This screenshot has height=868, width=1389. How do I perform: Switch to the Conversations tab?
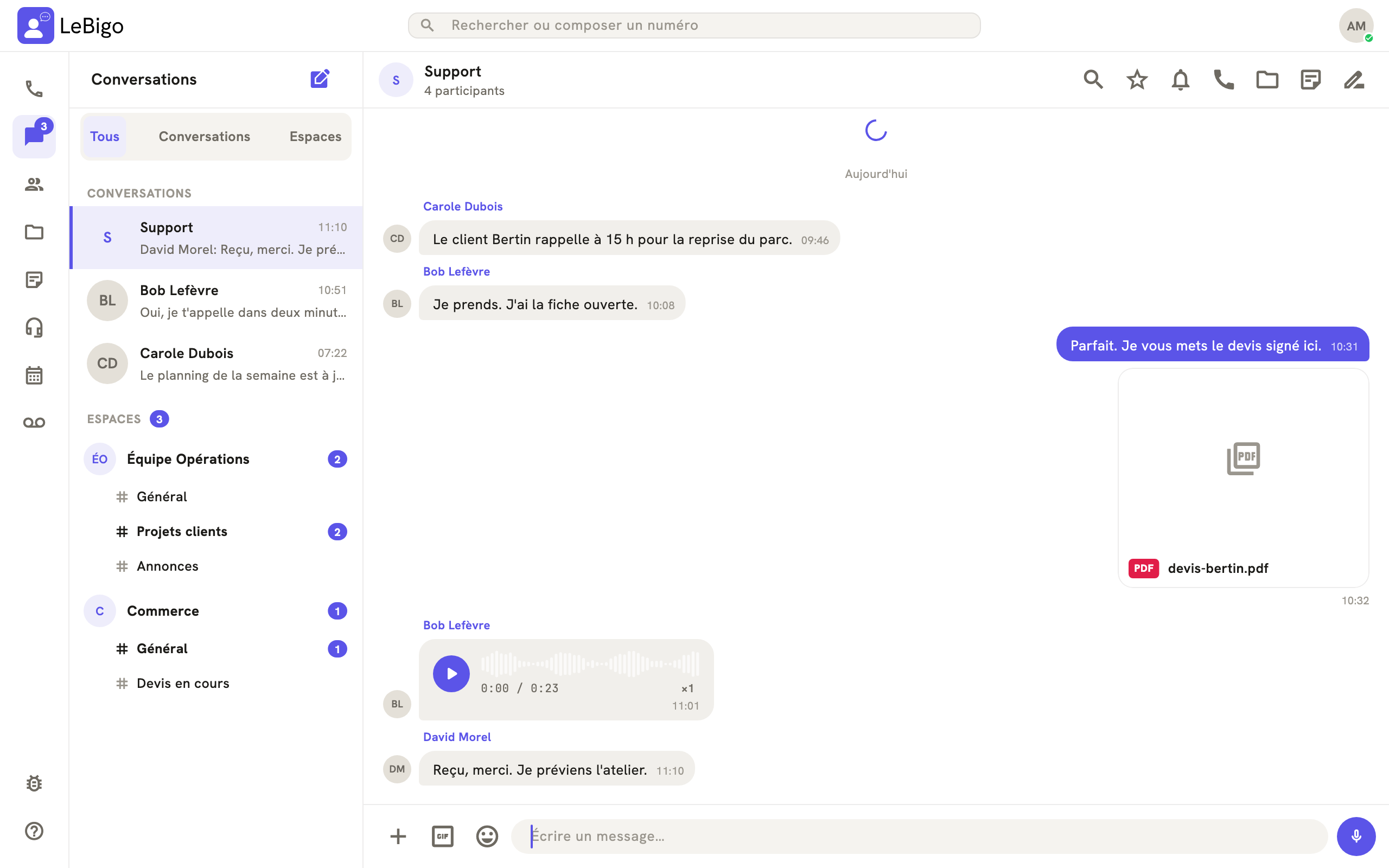coord(205,137)
